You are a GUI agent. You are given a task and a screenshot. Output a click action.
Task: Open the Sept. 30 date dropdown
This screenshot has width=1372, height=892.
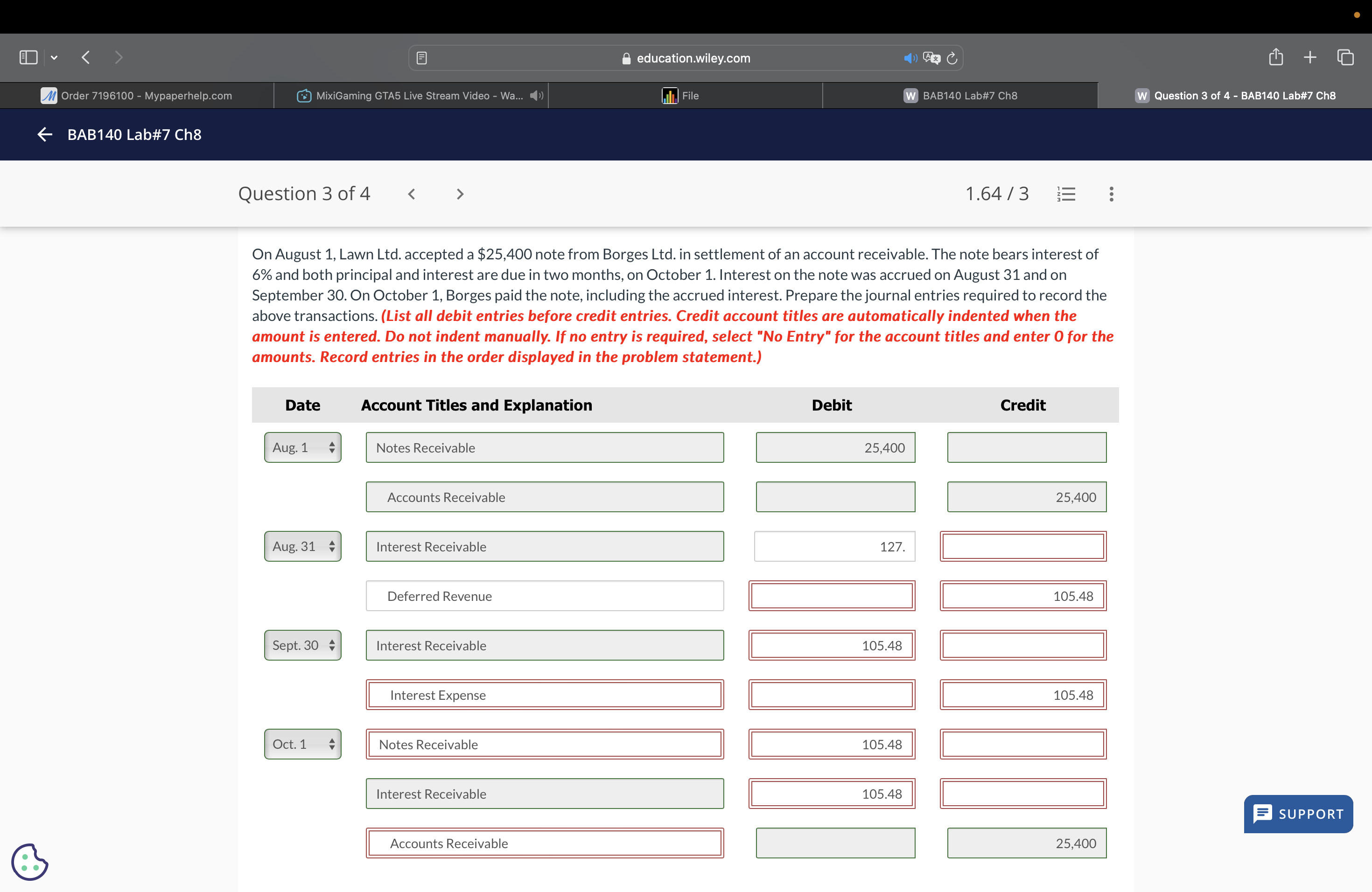[x=303, y=645]
